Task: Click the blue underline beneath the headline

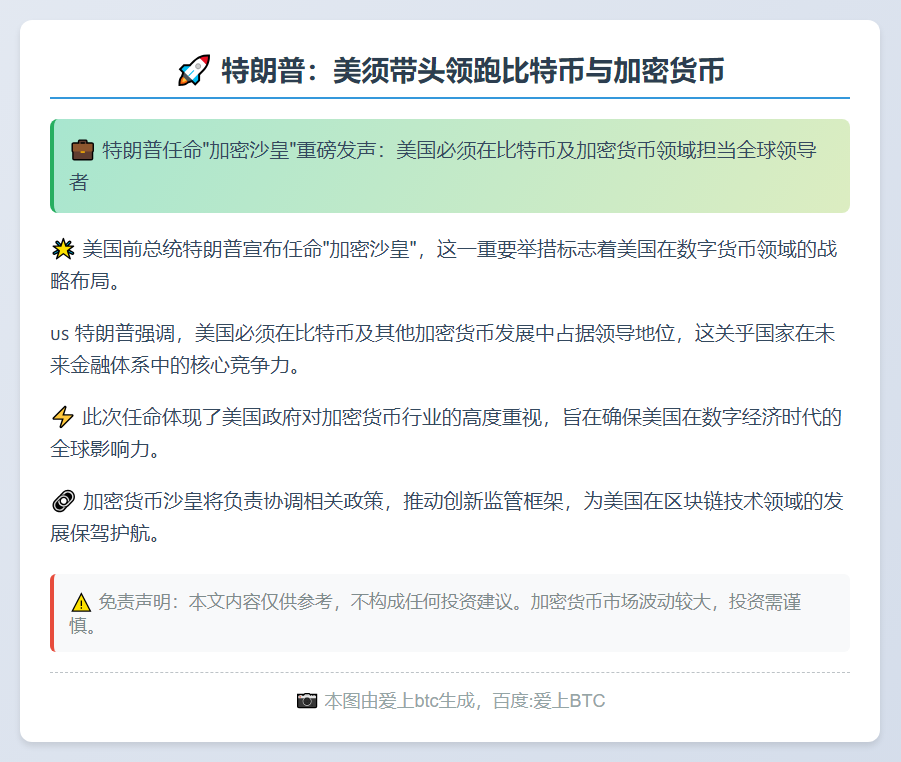Action: [x=450, y=98]
